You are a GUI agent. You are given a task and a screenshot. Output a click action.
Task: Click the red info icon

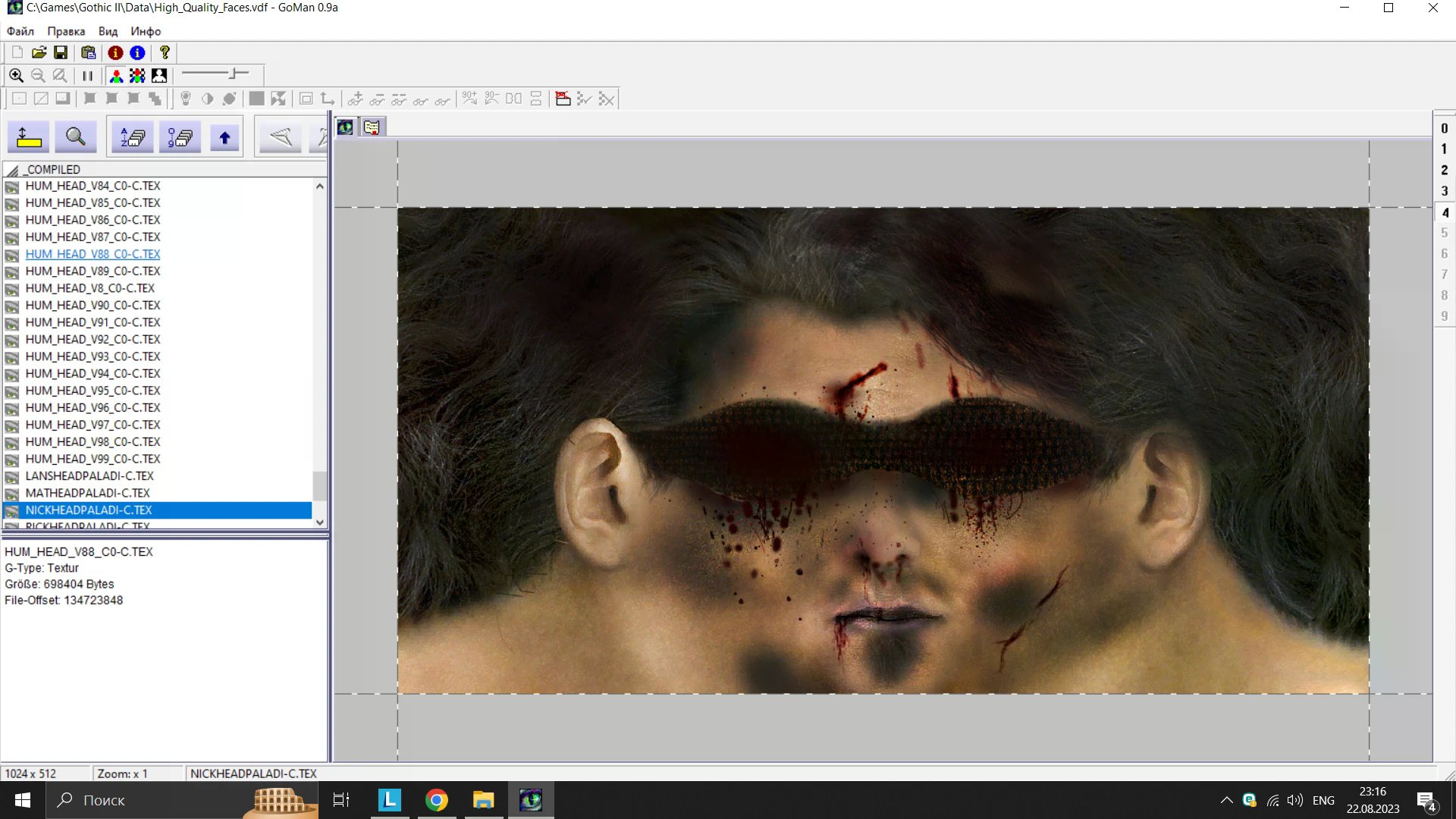(x=115, y=52)
